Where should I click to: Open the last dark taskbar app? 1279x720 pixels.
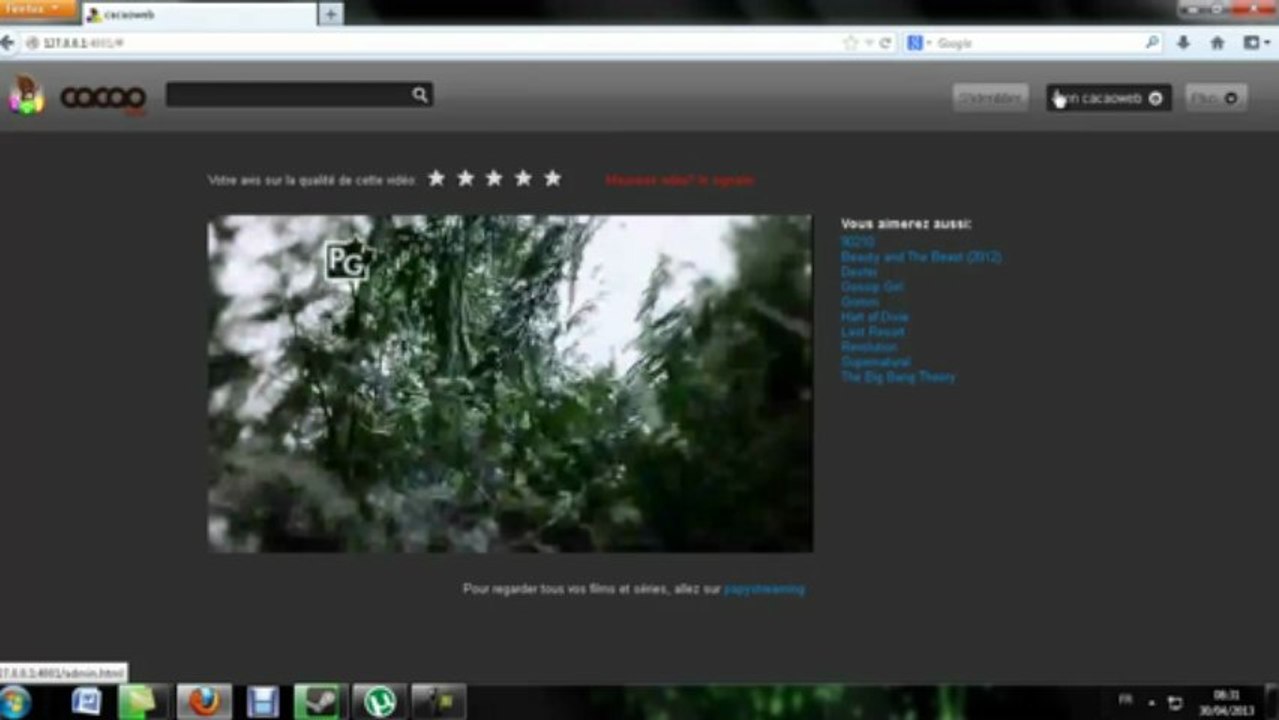(437, 702)
